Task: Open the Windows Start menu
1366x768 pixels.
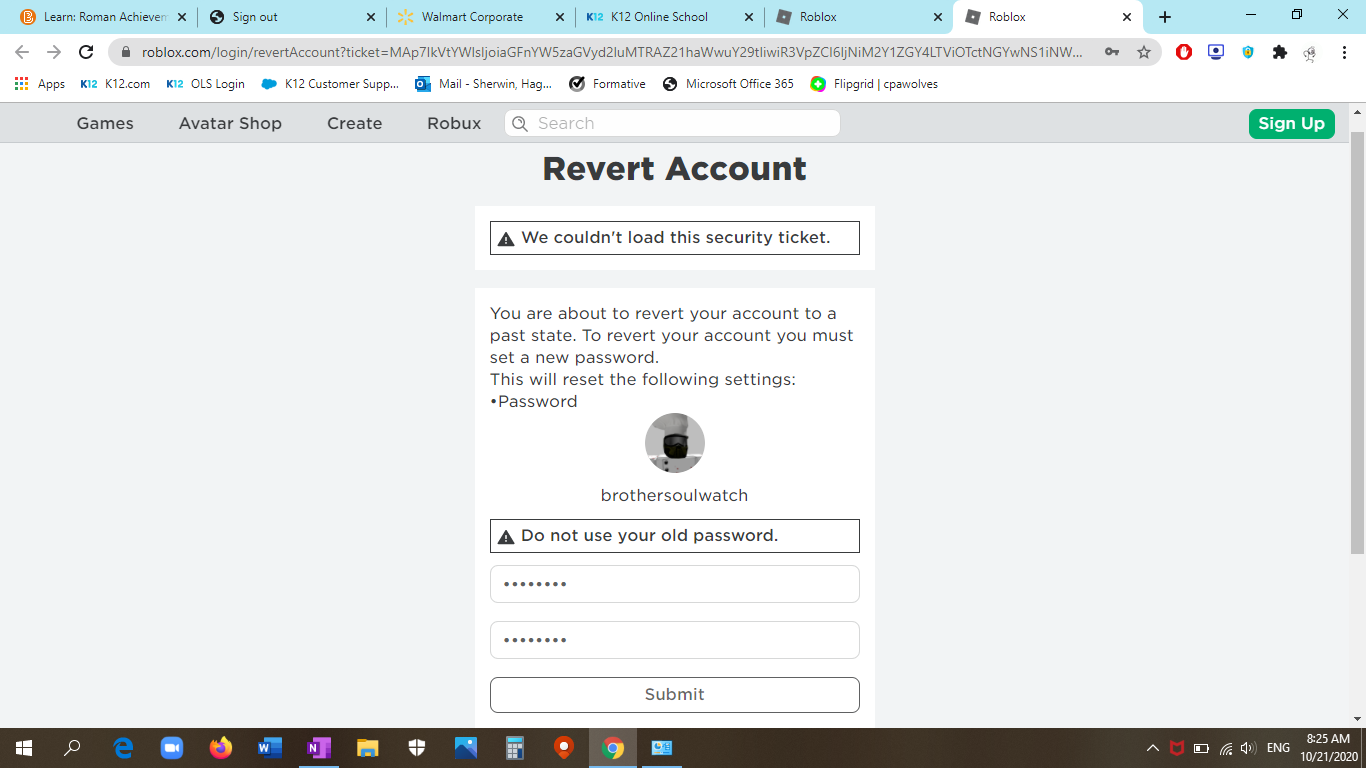Action: click(x=24, y=748)
